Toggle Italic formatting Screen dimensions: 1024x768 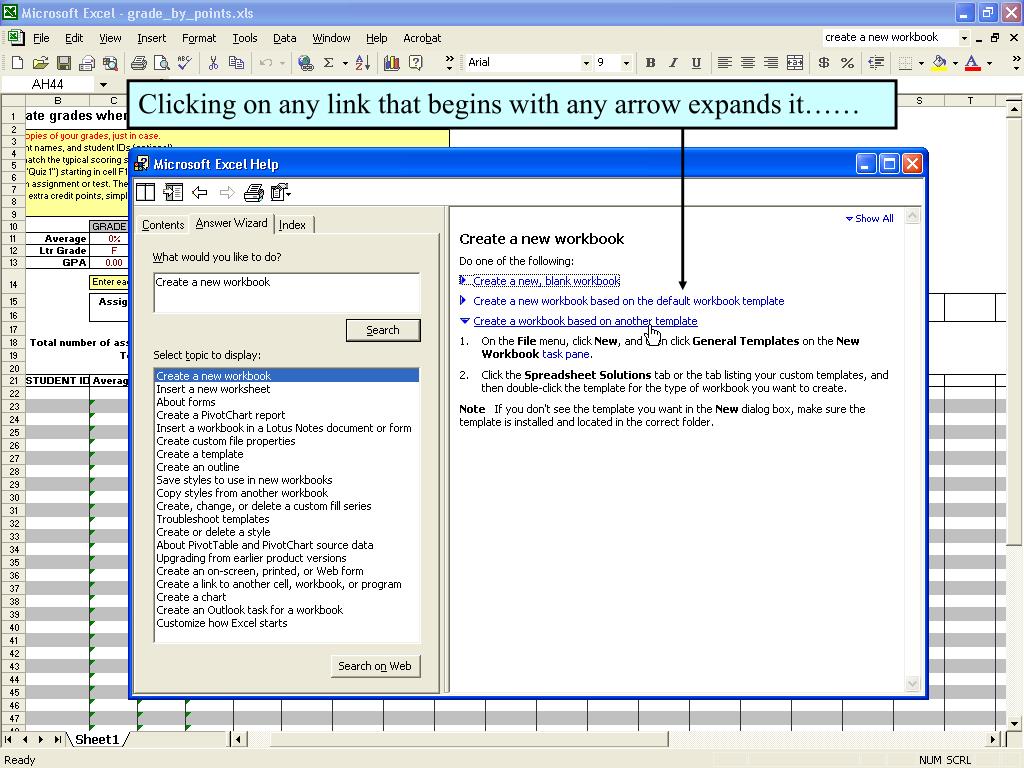point(673,63)
